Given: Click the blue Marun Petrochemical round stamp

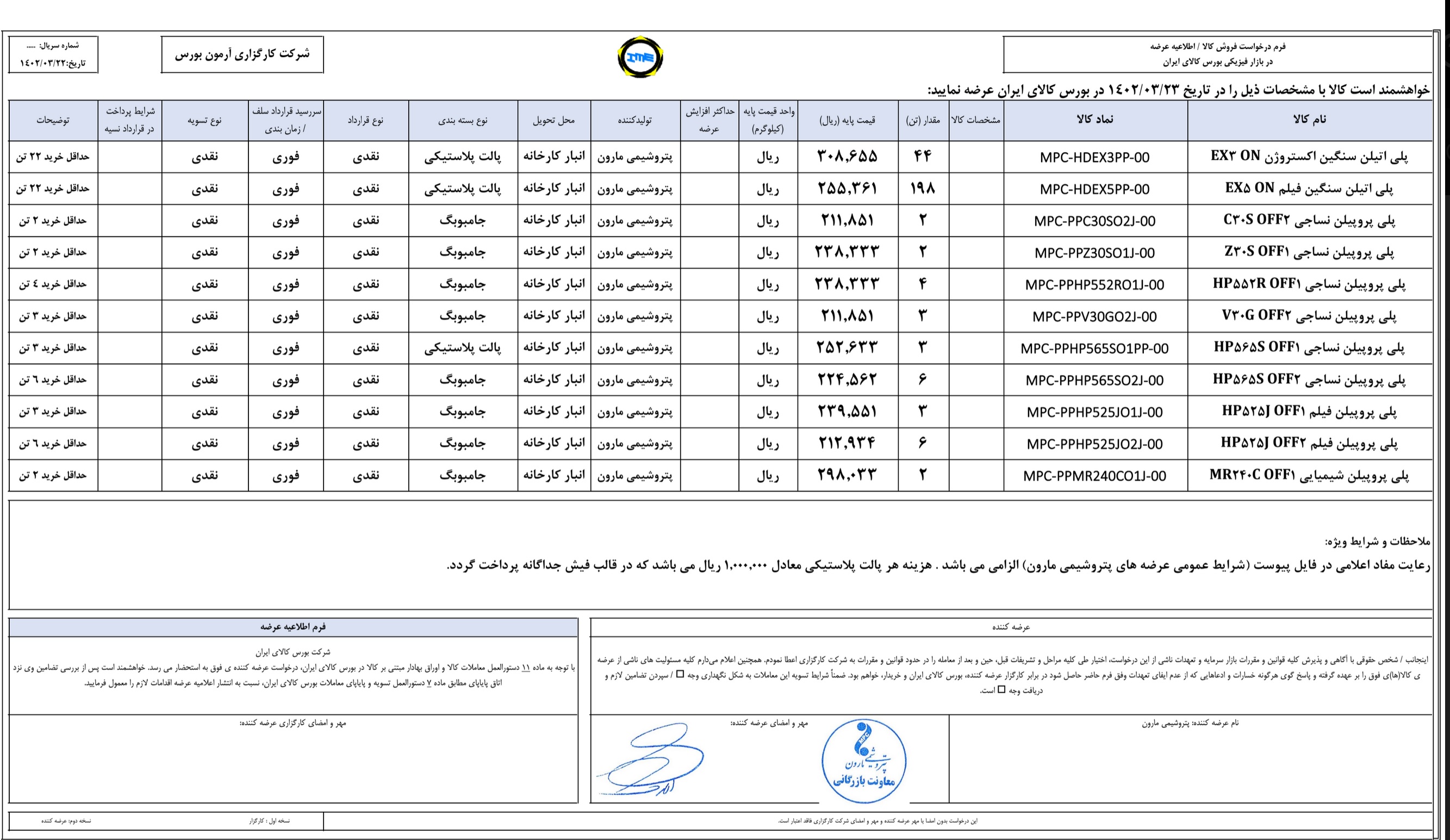Looking at the screenshot, I should click(x=864, y=760).
